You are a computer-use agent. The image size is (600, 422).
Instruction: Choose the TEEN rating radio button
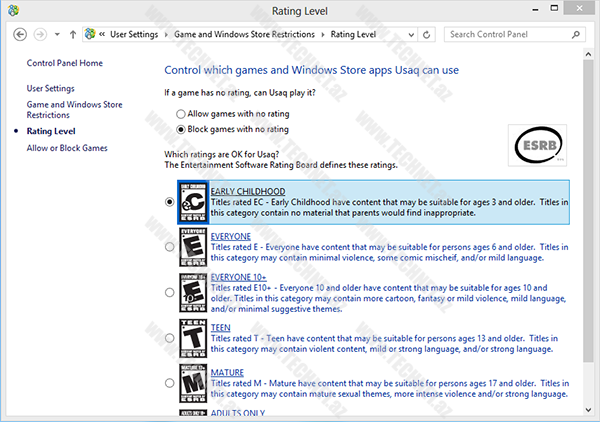pos(169,338)
